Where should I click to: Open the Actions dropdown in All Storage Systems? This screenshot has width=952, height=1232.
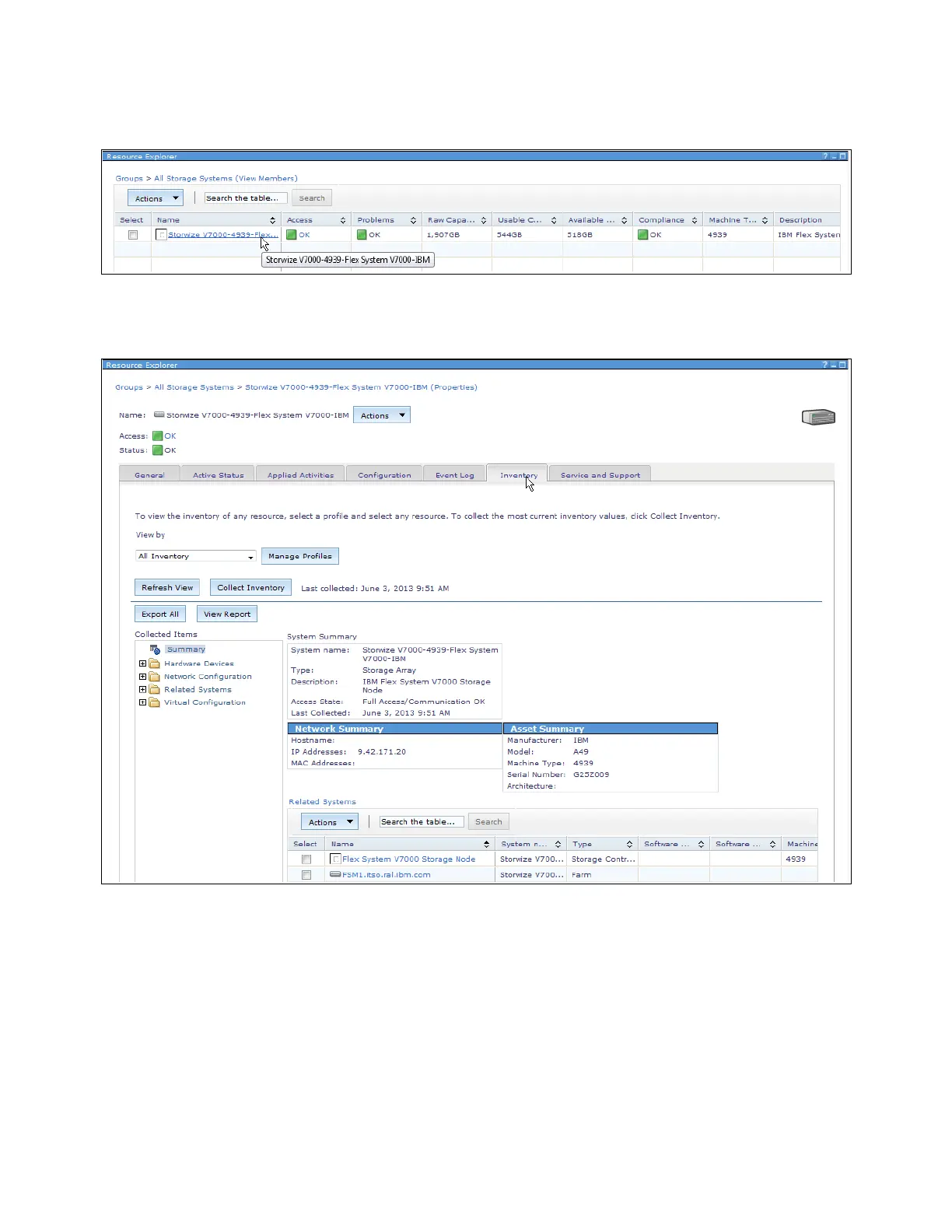pos(156,198)
